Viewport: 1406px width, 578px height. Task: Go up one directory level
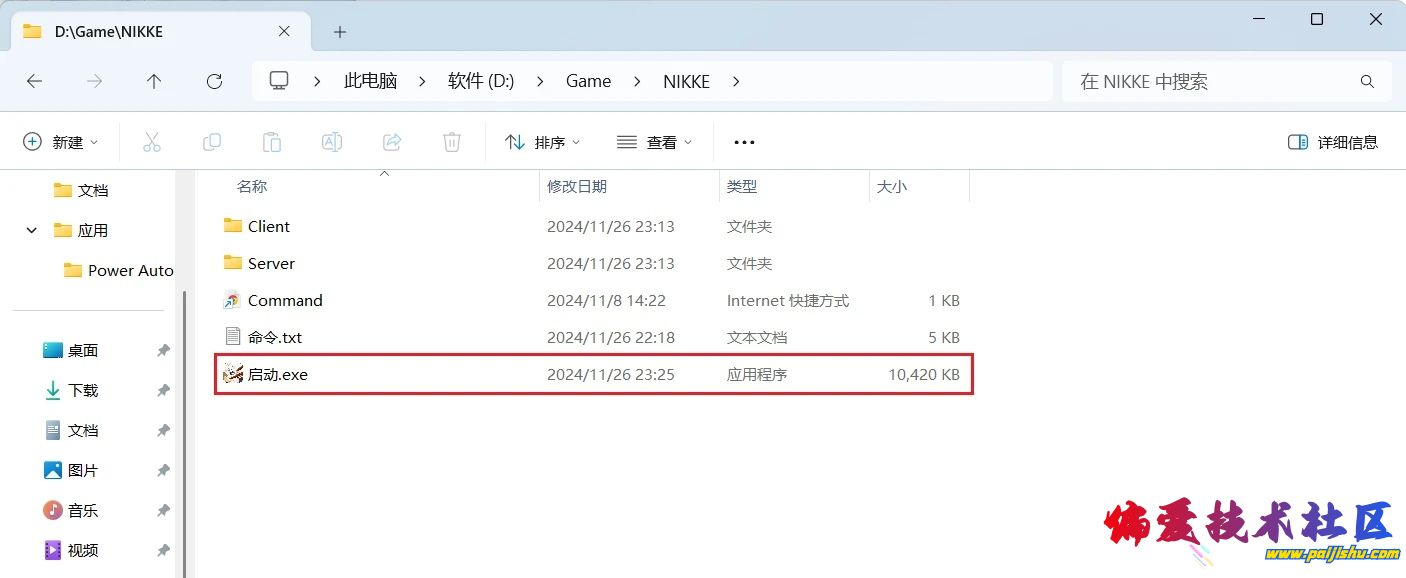click(x=154, y=82)
